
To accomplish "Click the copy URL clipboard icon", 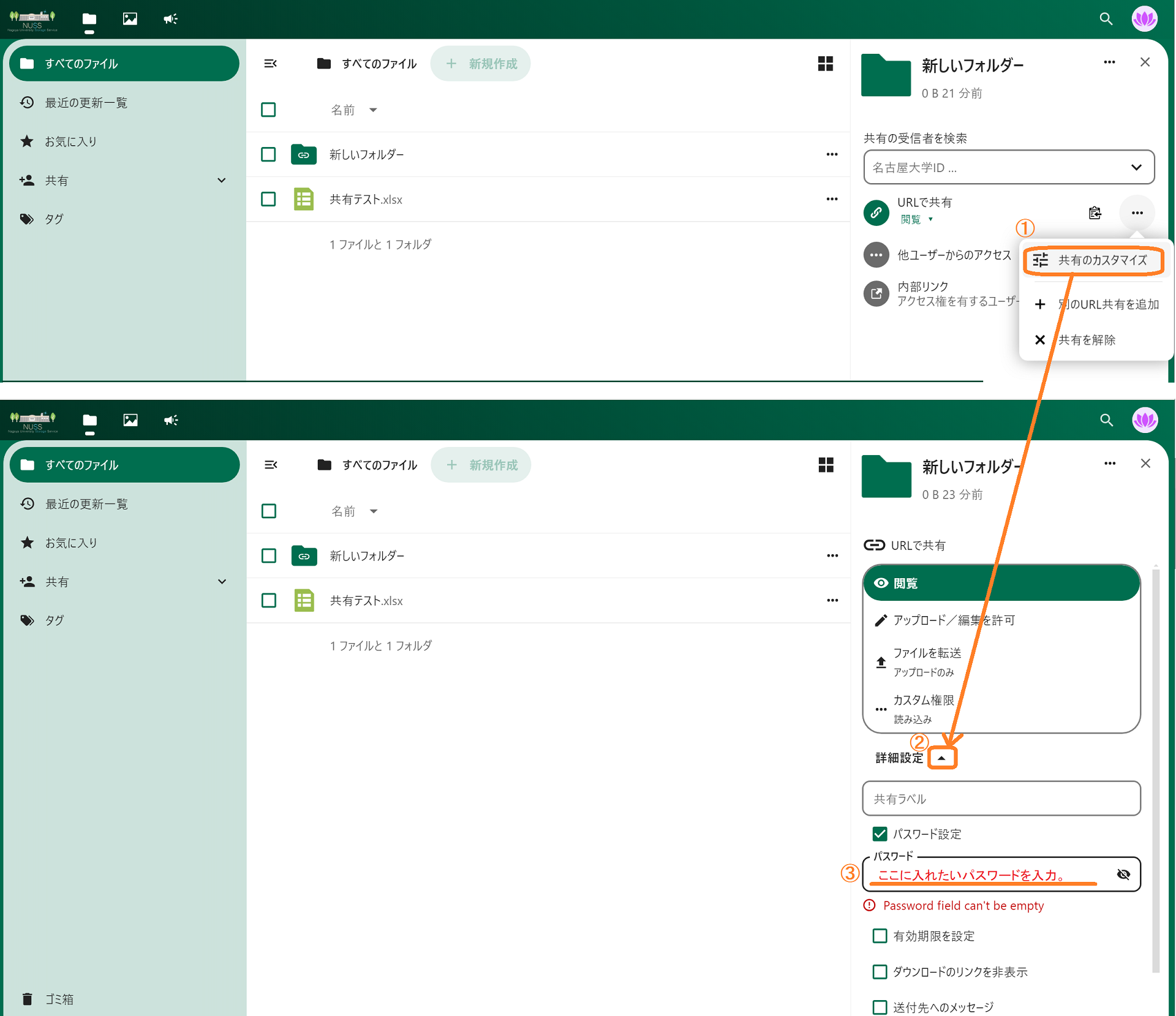I will click(x=1095, y=213).
